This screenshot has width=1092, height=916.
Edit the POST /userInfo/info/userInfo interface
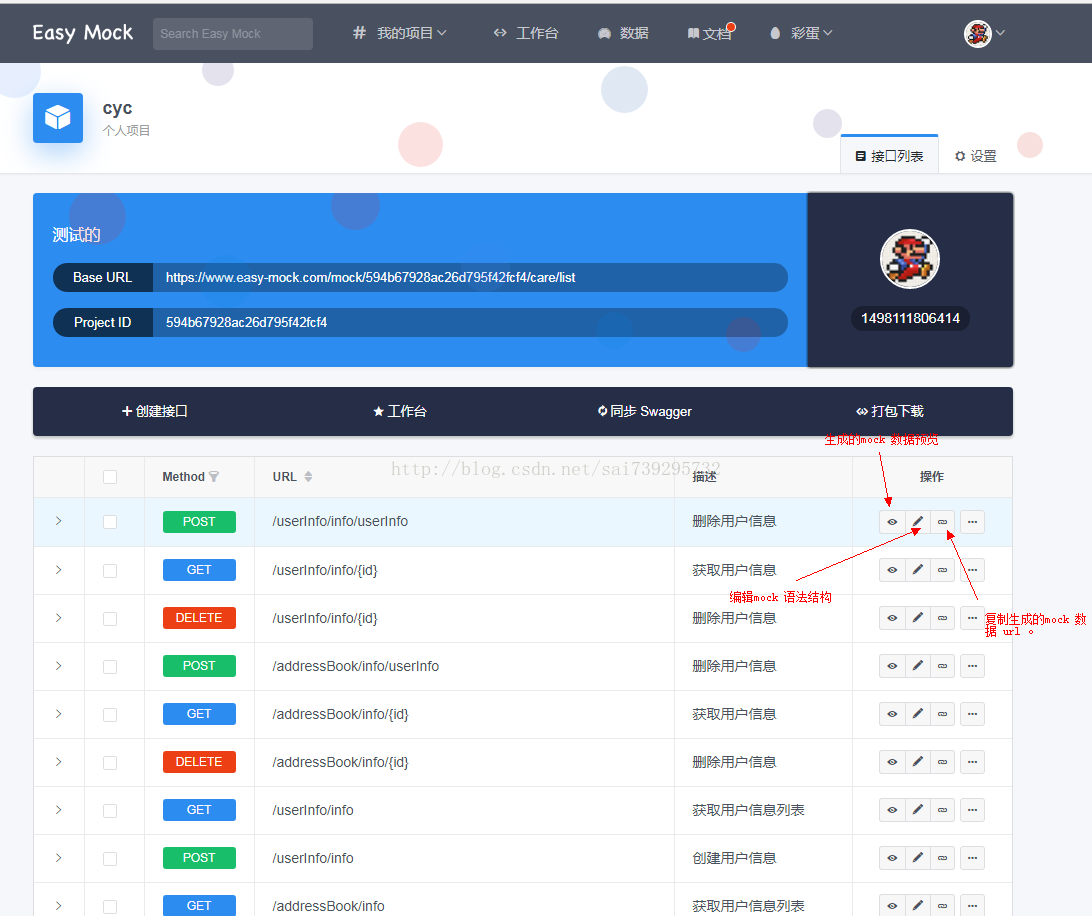point(917,522)
